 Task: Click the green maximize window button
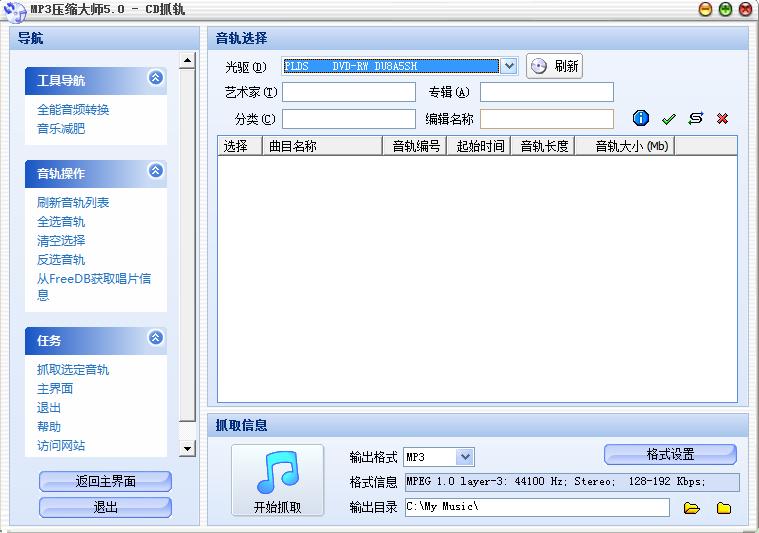pos(725,9)
